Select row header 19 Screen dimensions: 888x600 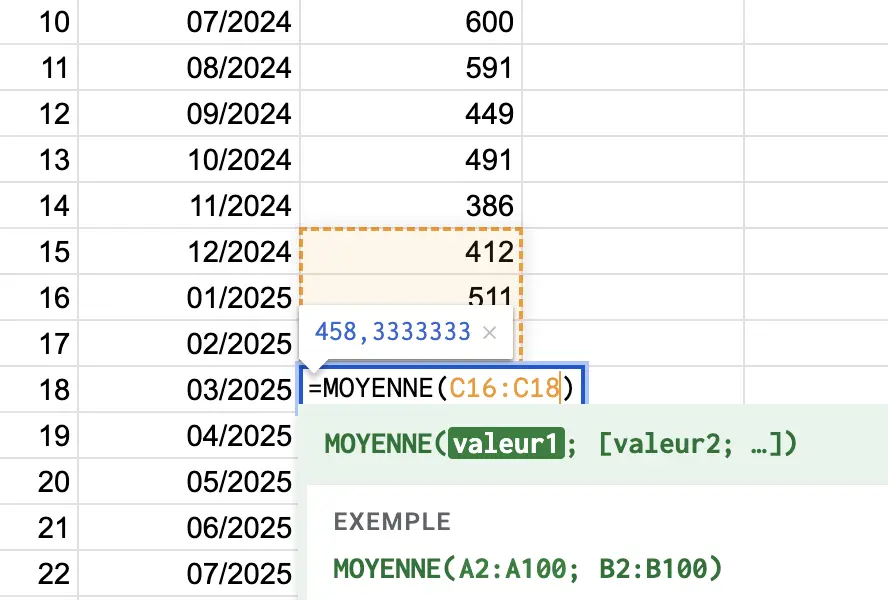pyautogui.click(x=39, y=435)
